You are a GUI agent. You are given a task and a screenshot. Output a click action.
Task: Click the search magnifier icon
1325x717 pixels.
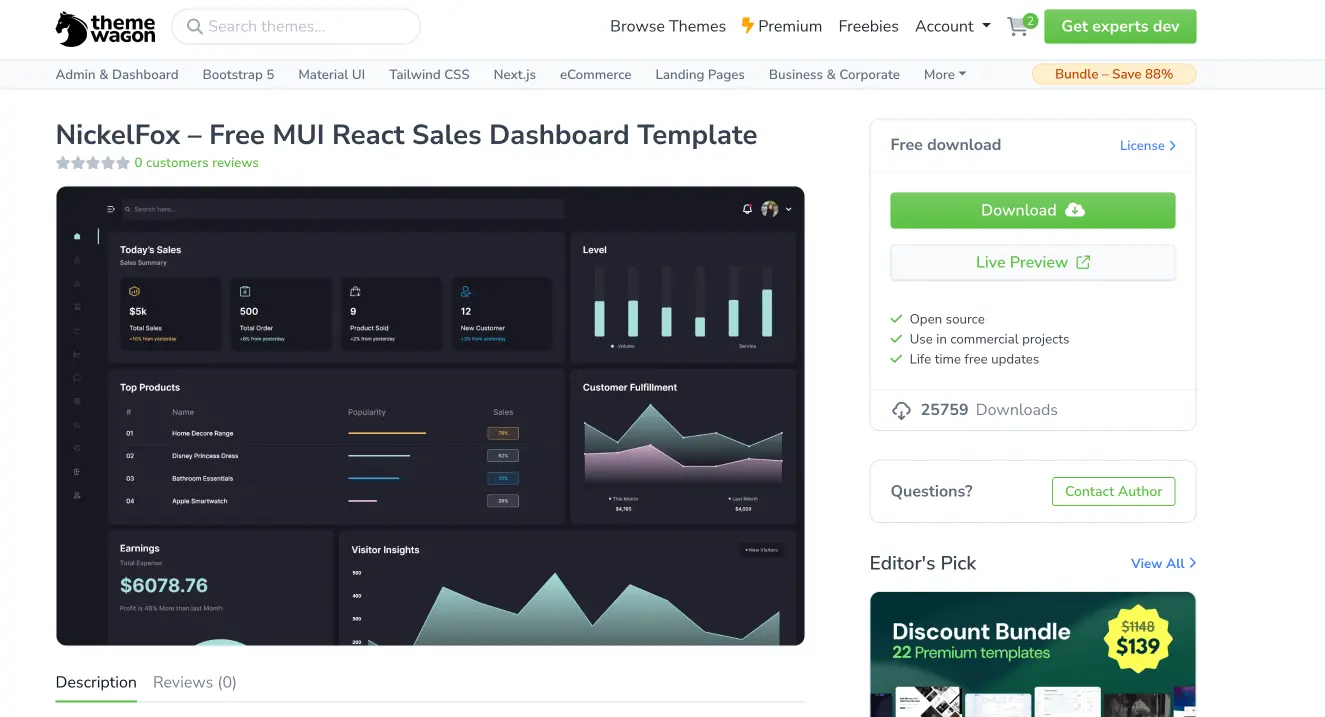(195, 27)
